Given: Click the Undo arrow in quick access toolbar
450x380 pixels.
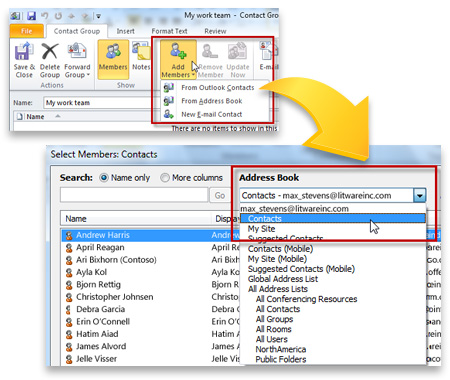Looking at the screenshot, I should (45, 16).
